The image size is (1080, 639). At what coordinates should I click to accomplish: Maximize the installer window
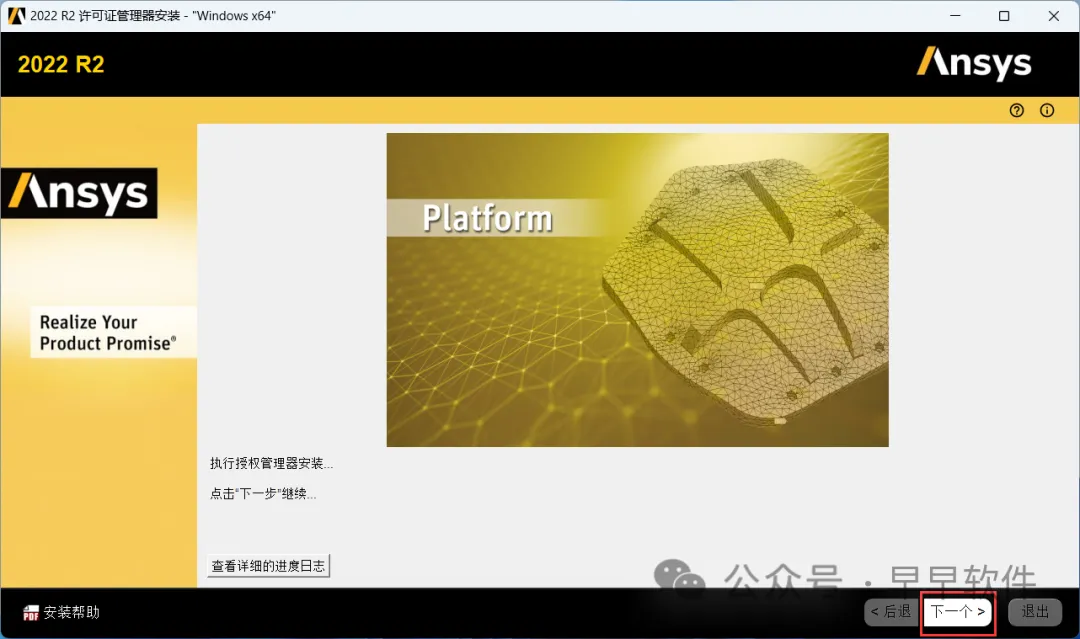point(1004,16)
